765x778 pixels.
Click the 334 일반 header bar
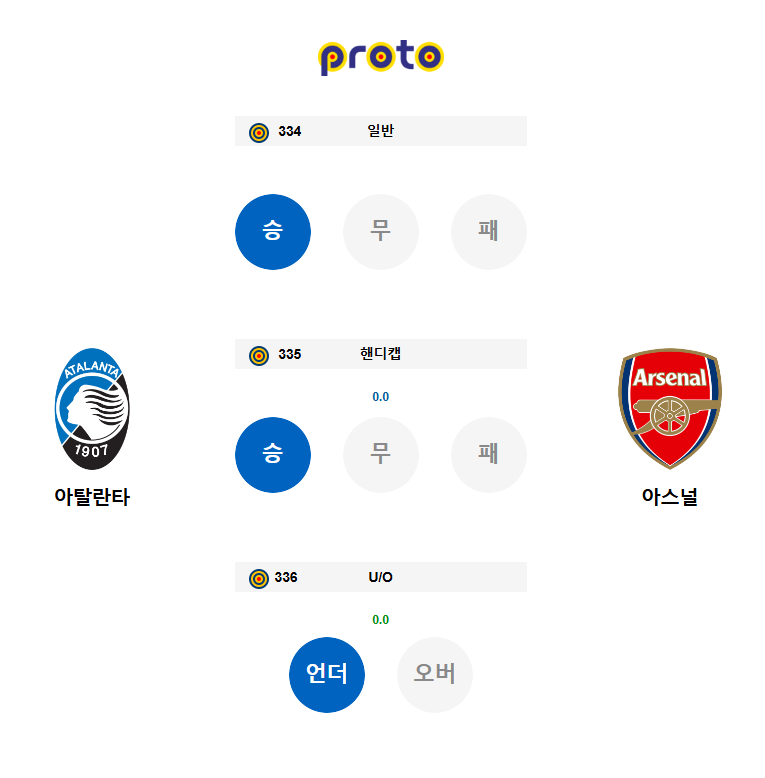pos(381,131)
